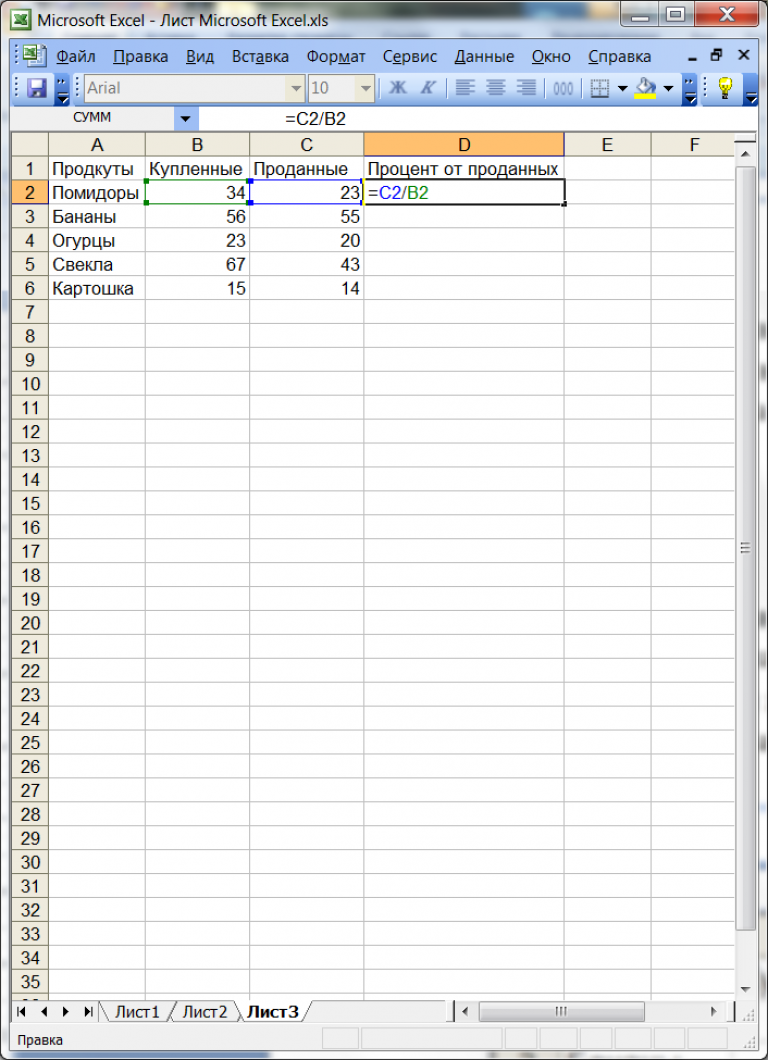Open the Вид menu

[x=199, y=57]
